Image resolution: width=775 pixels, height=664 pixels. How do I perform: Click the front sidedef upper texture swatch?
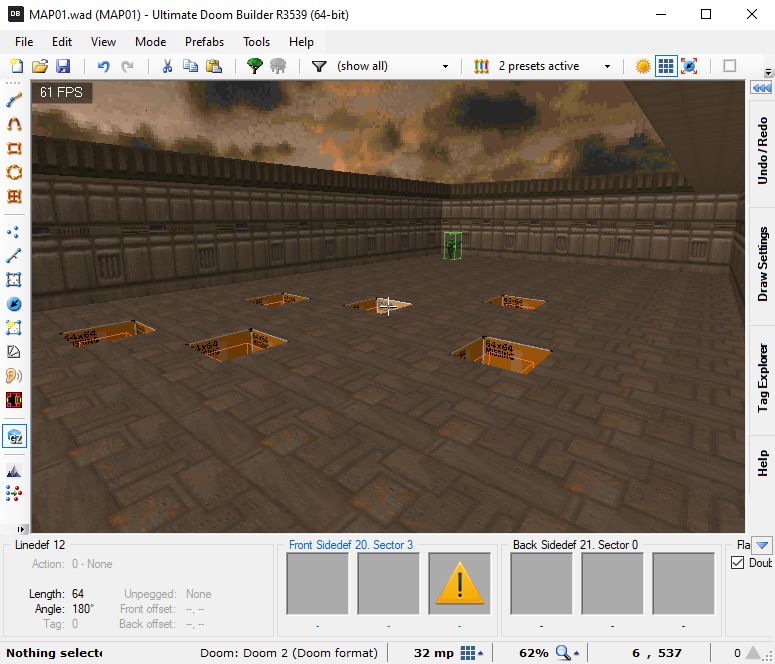(x=318, y=583)
